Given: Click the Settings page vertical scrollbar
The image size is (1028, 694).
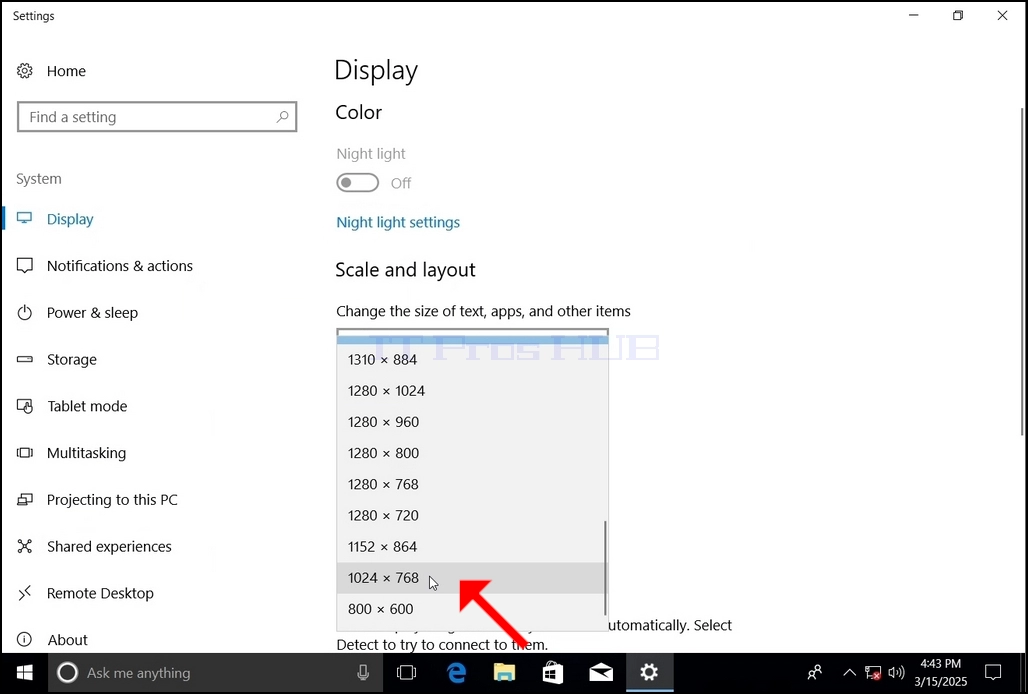Looking at the screenshot, I should click(x=1023, y=271).
